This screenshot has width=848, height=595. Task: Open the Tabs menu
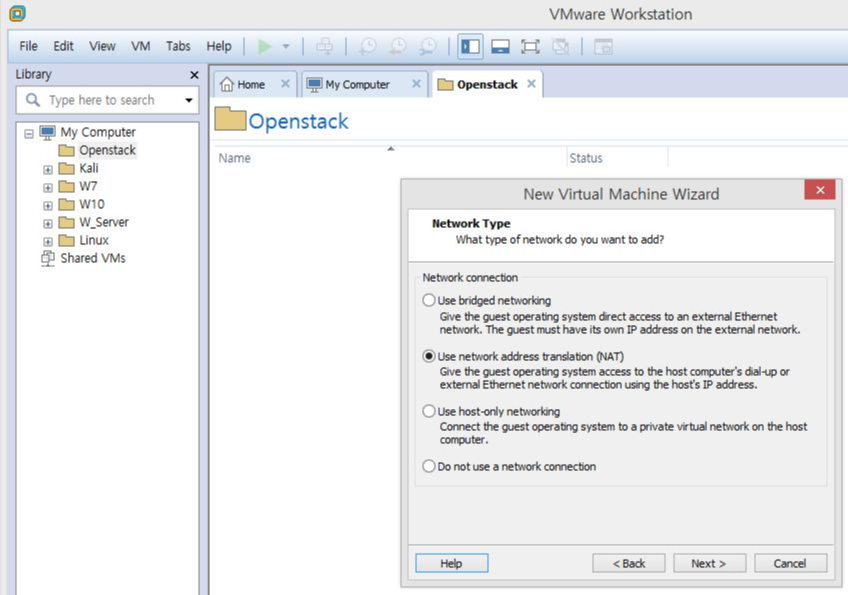tap(178, 47)
